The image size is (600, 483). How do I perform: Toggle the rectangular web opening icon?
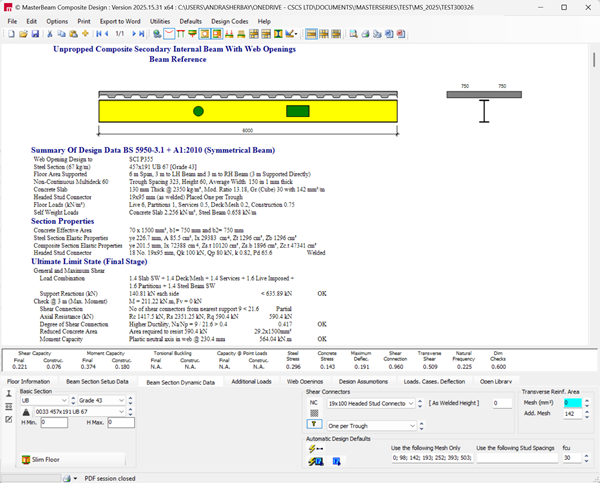point(217,34)
